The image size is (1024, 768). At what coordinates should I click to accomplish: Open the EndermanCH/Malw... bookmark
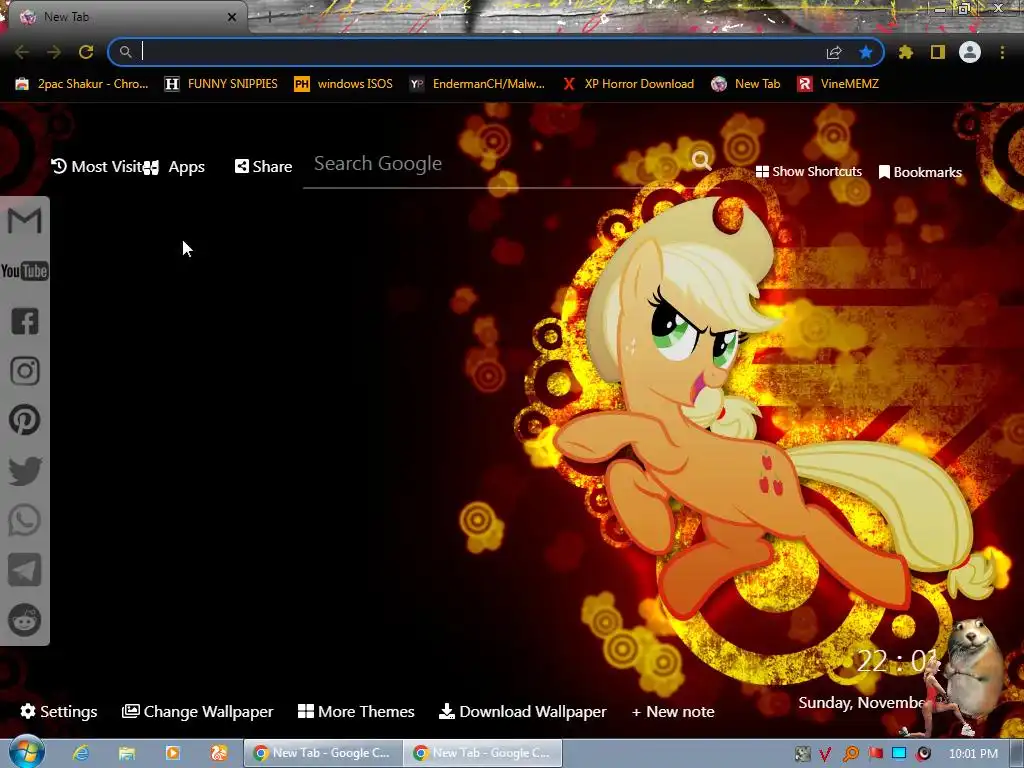(x=477, y=84)
